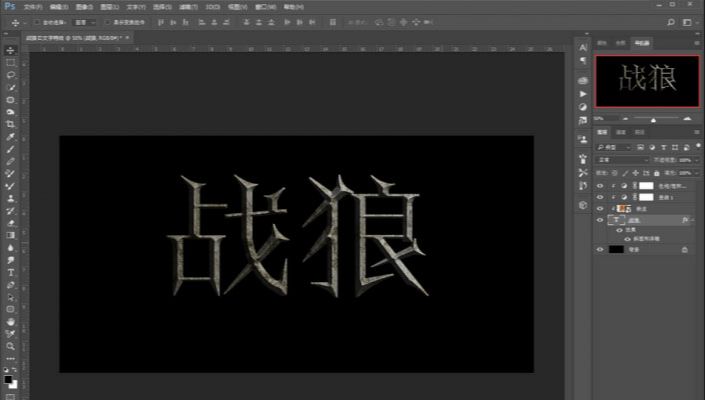Select the Lasso tool

[x=10, y=75]
